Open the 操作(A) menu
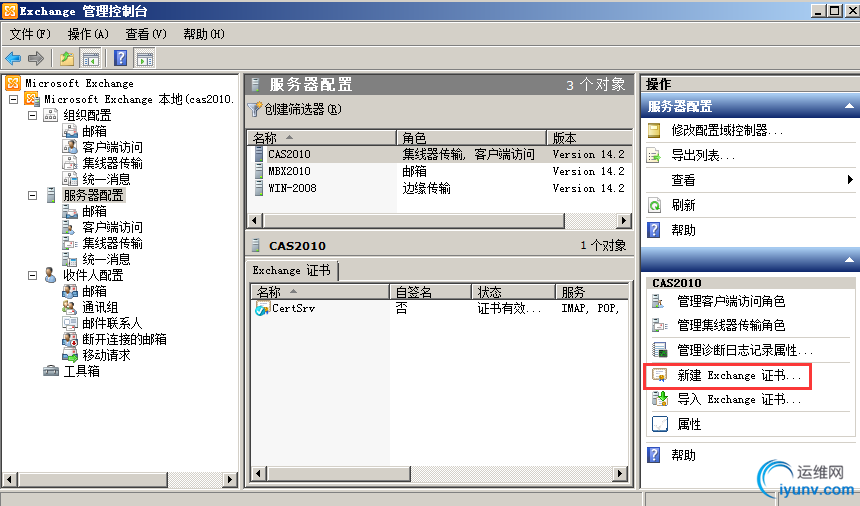This screenshot has width=860, height=506. click(x=88, y=34)
